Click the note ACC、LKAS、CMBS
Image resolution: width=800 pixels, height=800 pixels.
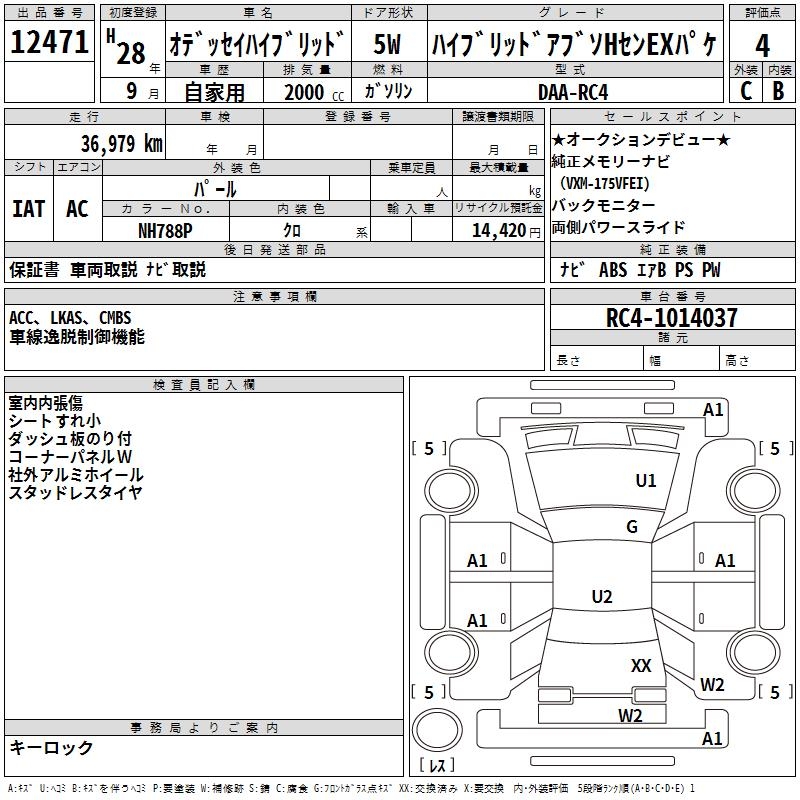click(x=70, y=318)
